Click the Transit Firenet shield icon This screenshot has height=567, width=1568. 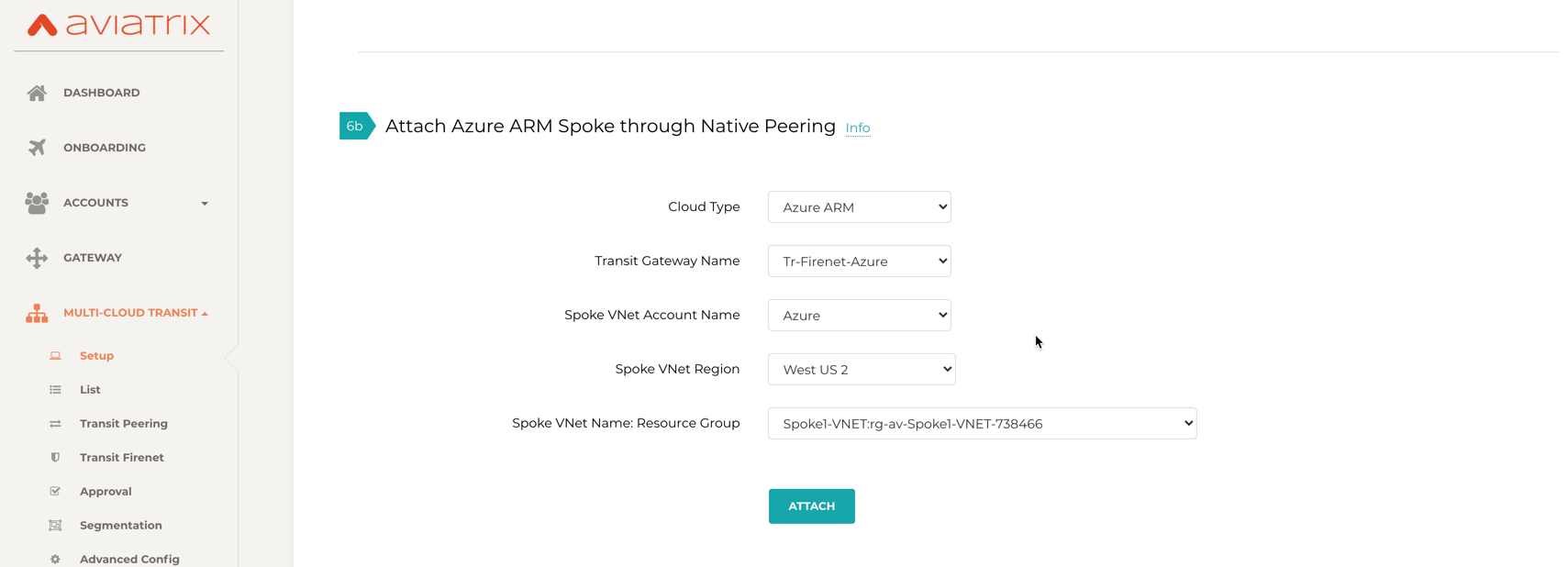point(56,457)
